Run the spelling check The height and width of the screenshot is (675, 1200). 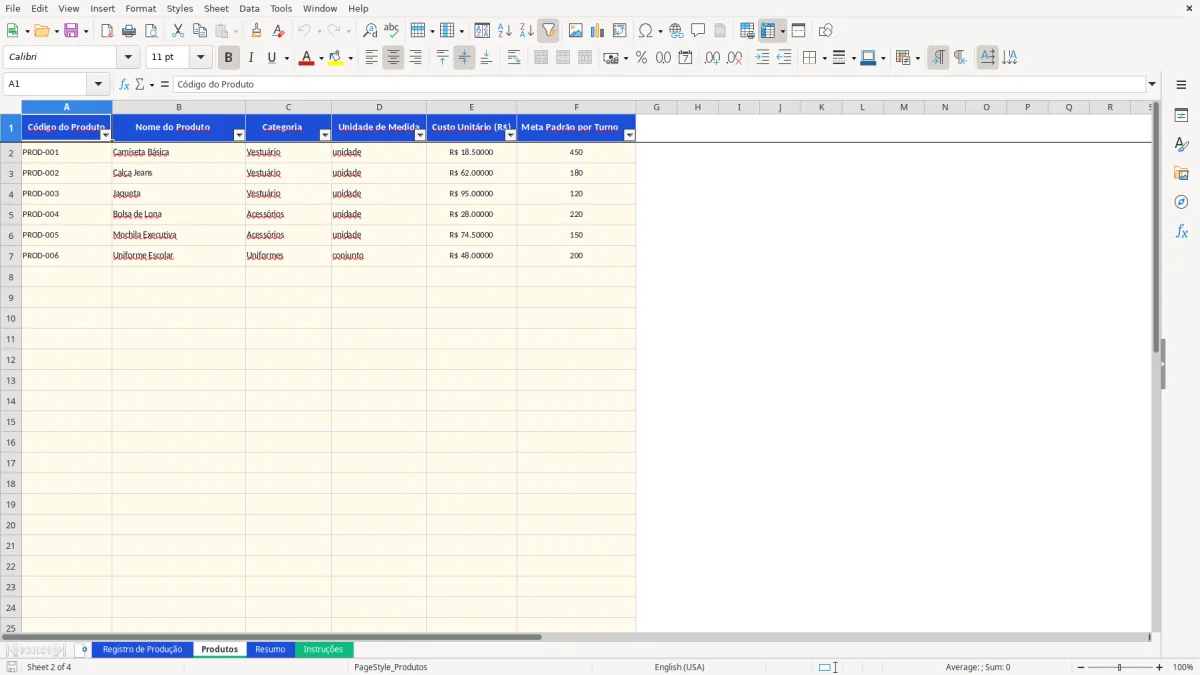(392, 31)
